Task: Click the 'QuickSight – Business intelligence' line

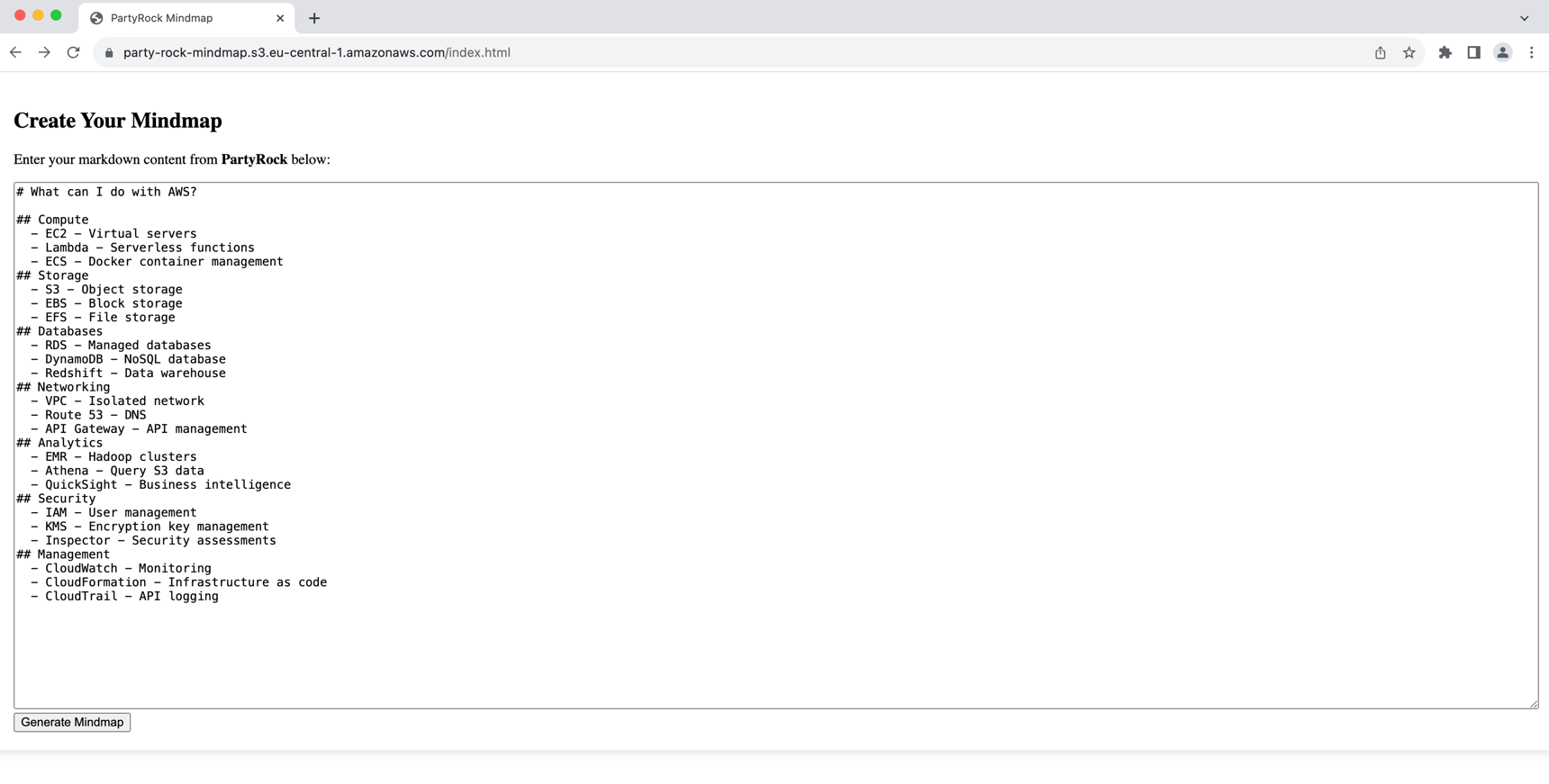Action: click(160, 484)
